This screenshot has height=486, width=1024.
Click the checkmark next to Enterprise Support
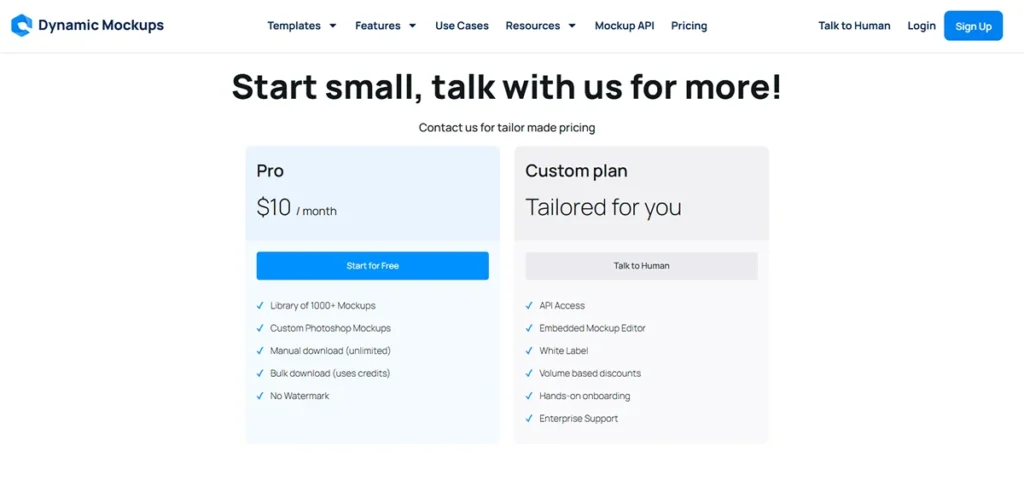(x=529, y=418)
